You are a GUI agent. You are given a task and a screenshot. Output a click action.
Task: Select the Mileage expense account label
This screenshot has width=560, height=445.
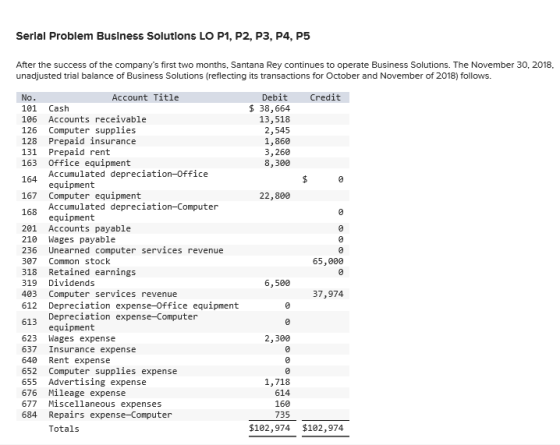[x=87, y=393]
